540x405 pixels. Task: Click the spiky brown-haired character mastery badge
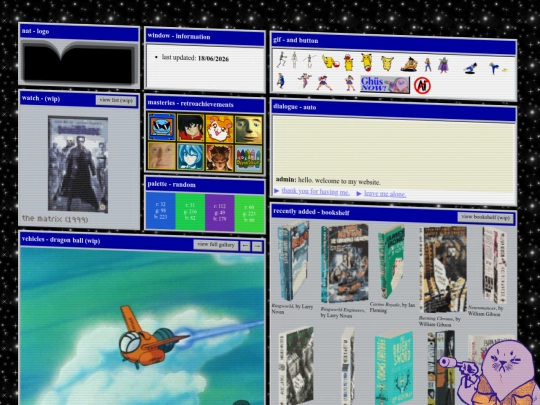219,158
